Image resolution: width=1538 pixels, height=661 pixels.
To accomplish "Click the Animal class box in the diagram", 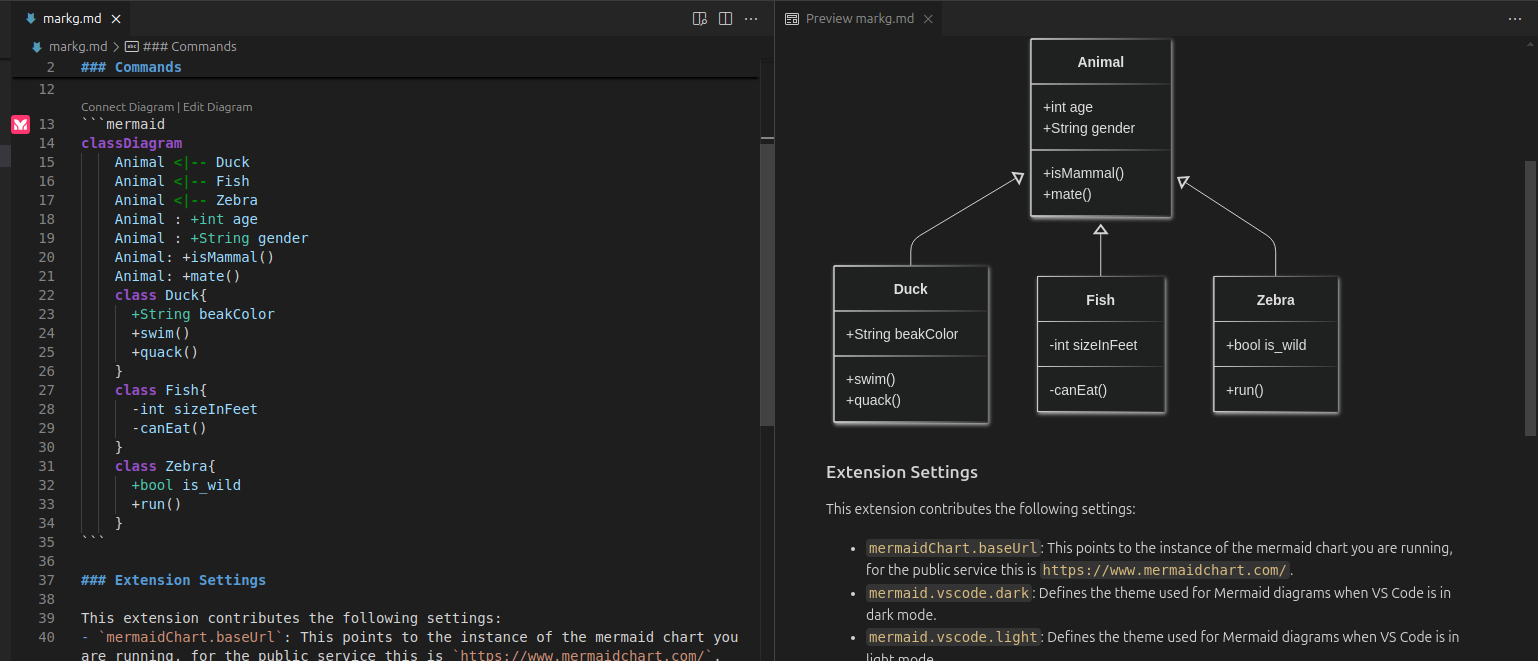I will click(1100, 125).
